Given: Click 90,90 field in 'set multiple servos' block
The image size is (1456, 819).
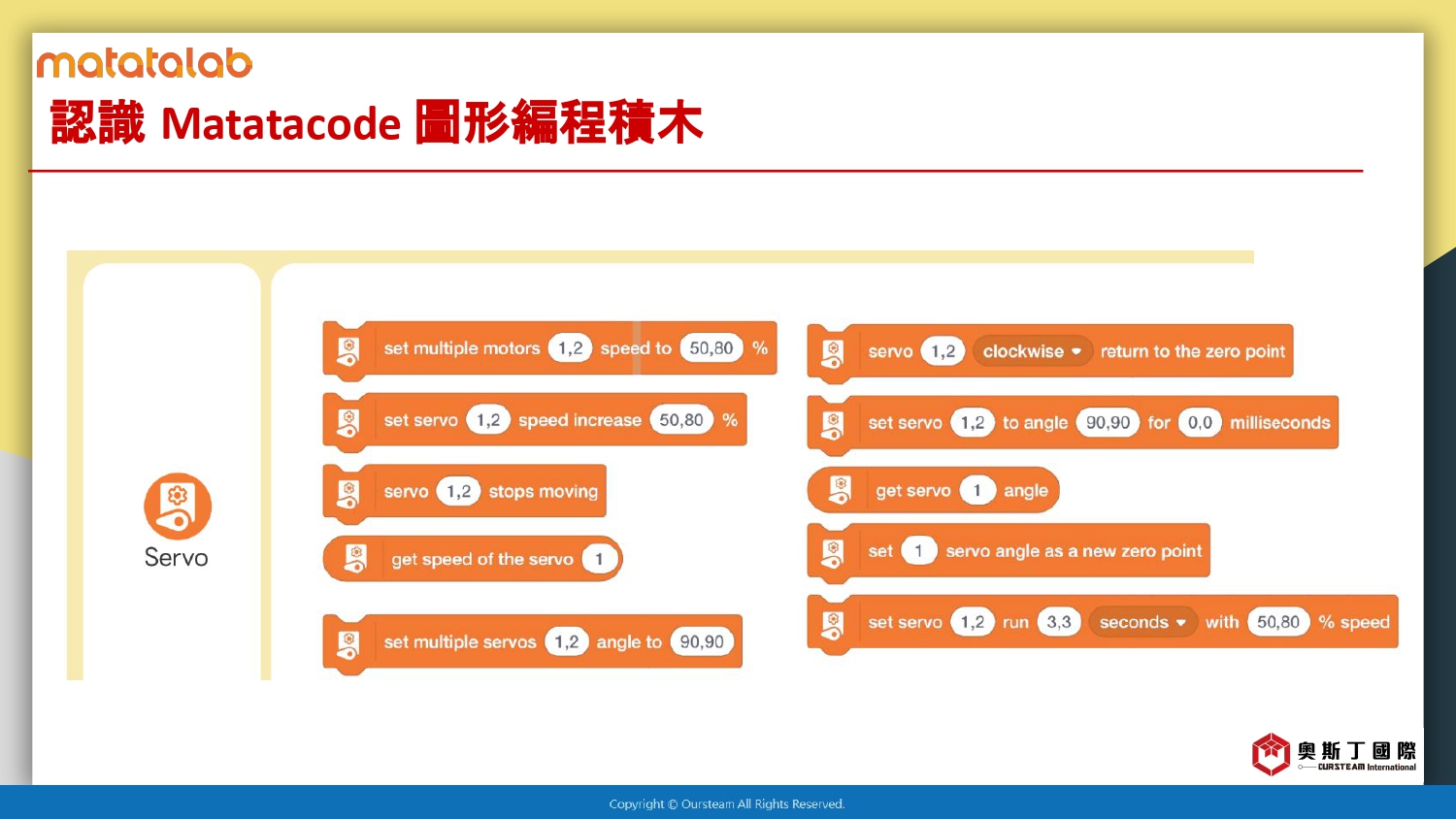Looking at the screenshot, I should 702,641.
